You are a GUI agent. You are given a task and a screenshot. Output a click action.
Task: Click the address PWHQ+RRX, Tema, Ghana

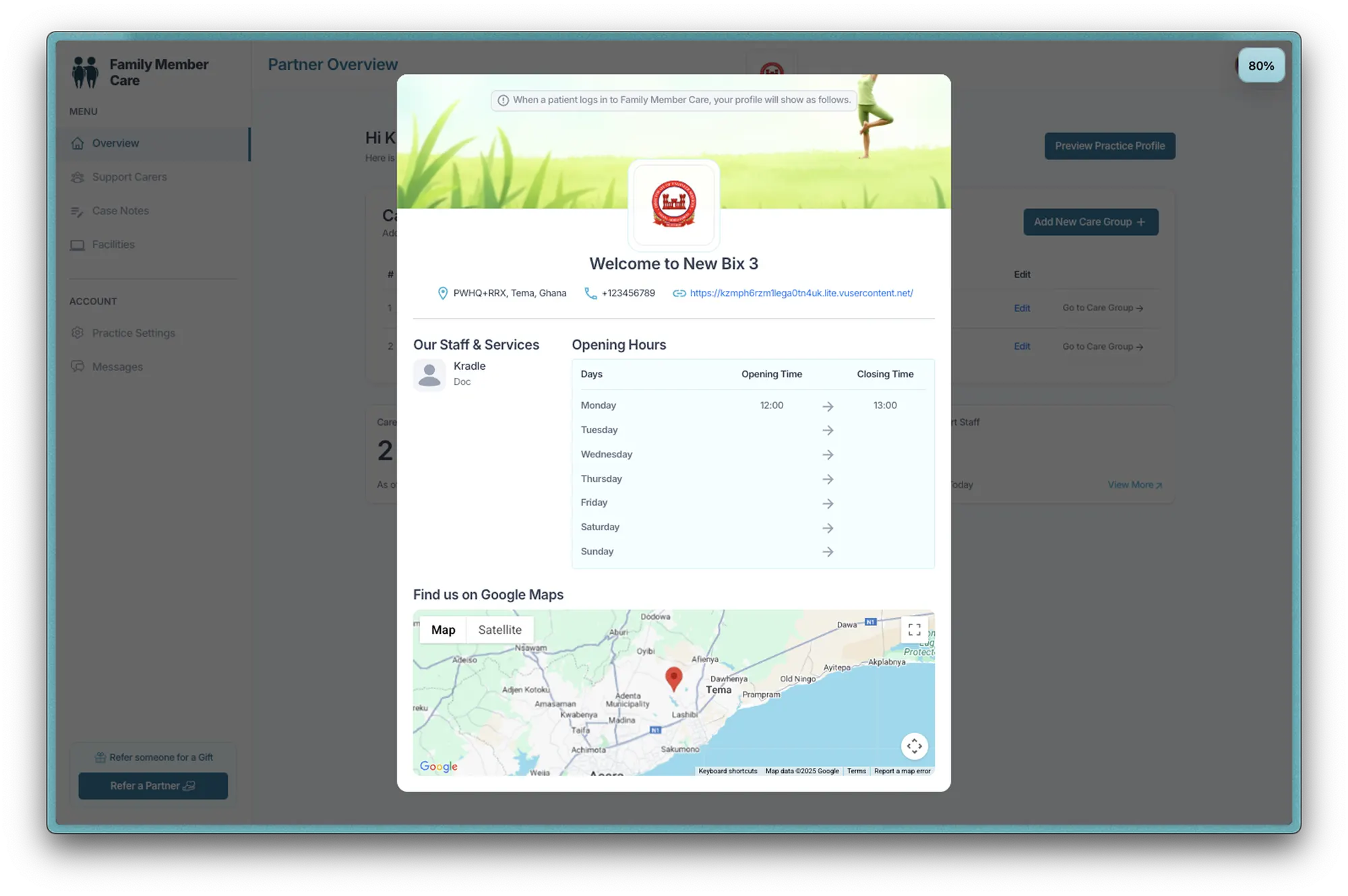[x=510, y=293]
